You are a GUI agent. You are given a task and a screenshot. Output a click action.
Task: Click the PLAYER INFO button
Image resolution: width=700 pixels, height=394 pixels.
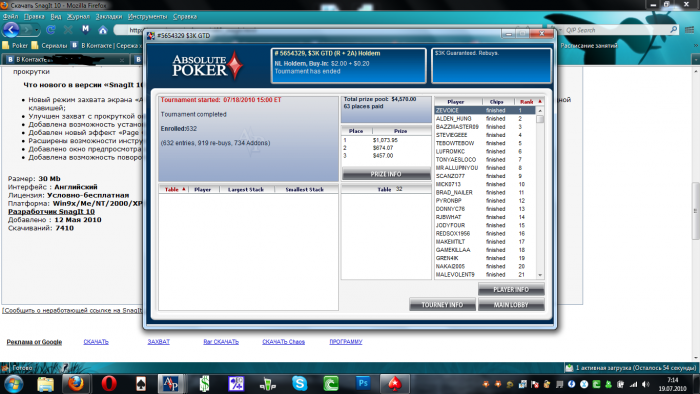511,290
